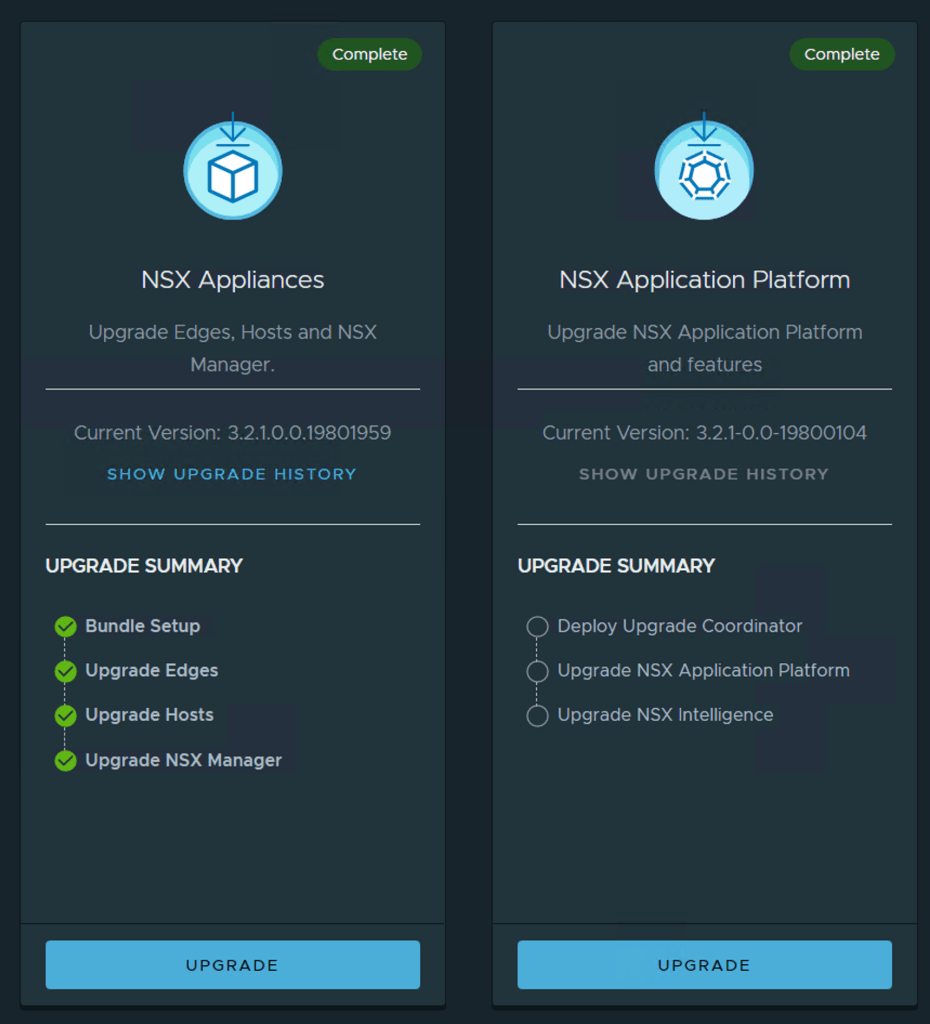
Task: Click the green check beside Bundle Setup
Action: [66, 627]
